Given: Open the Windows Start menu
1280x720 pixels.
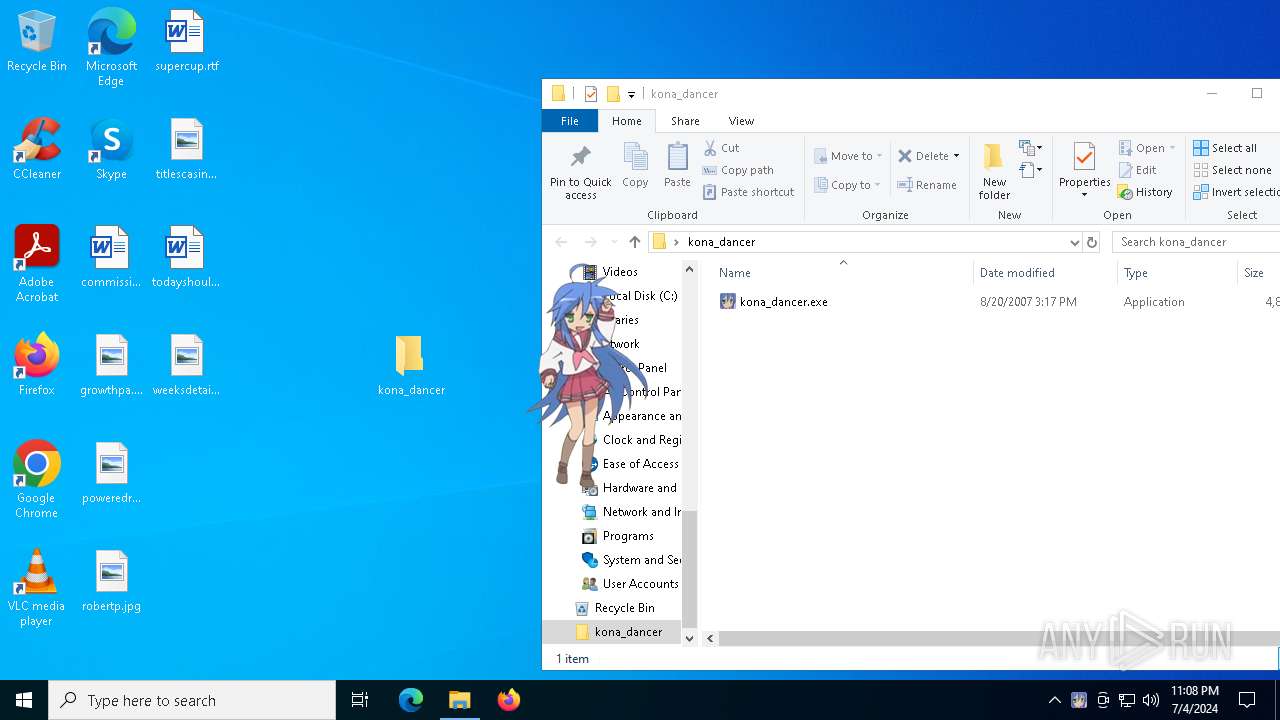Looking at the screenshot, I should click(24, 700).
